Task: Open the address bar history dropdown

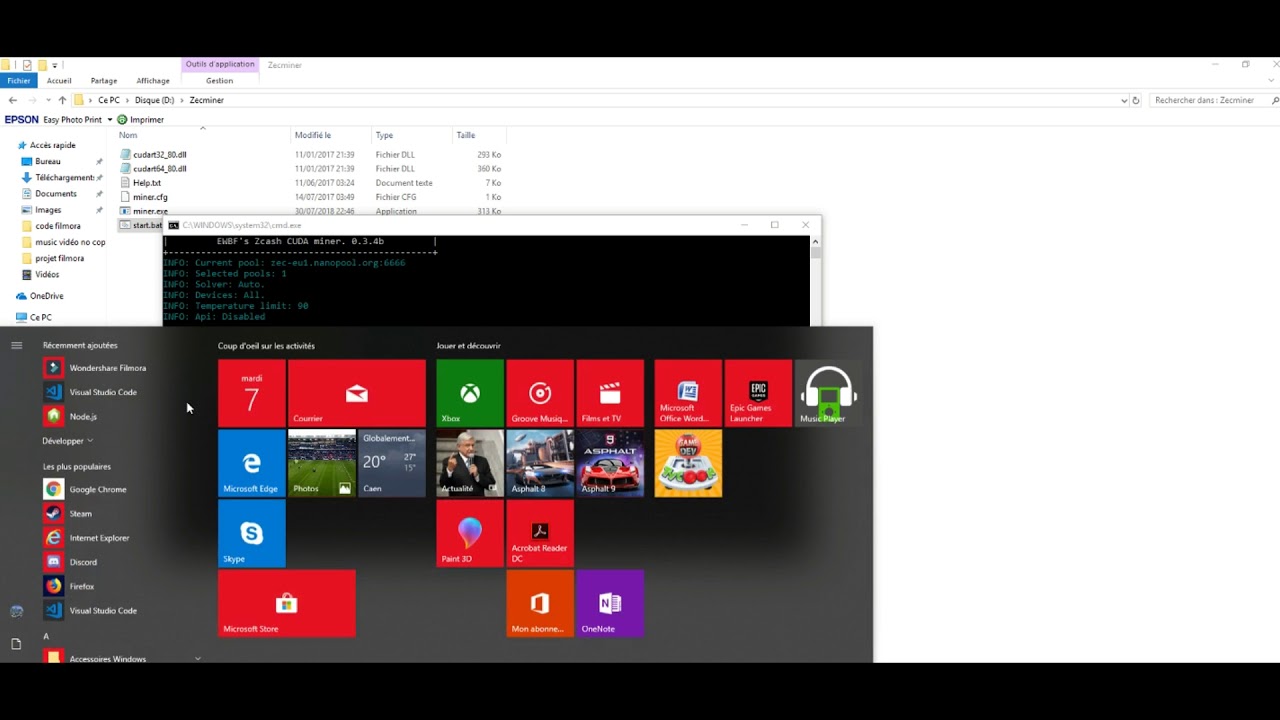Action: pyautogui.click(x=1124, y=100)
